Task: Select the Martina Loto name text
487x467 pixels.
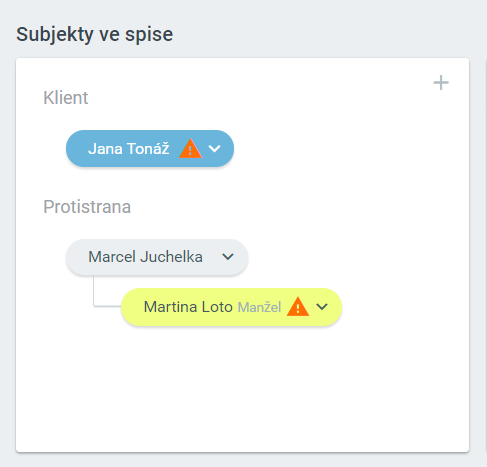Action: (188, 307)
